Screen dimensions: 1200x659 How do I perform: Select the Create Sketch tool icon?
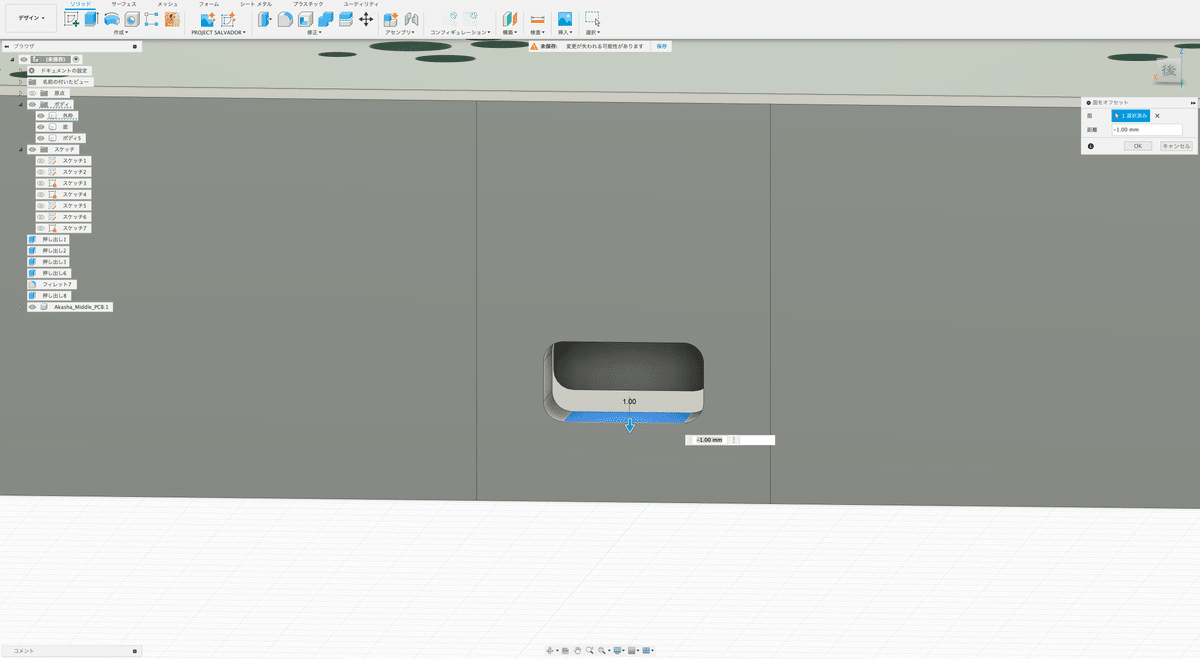coord(71,19)
